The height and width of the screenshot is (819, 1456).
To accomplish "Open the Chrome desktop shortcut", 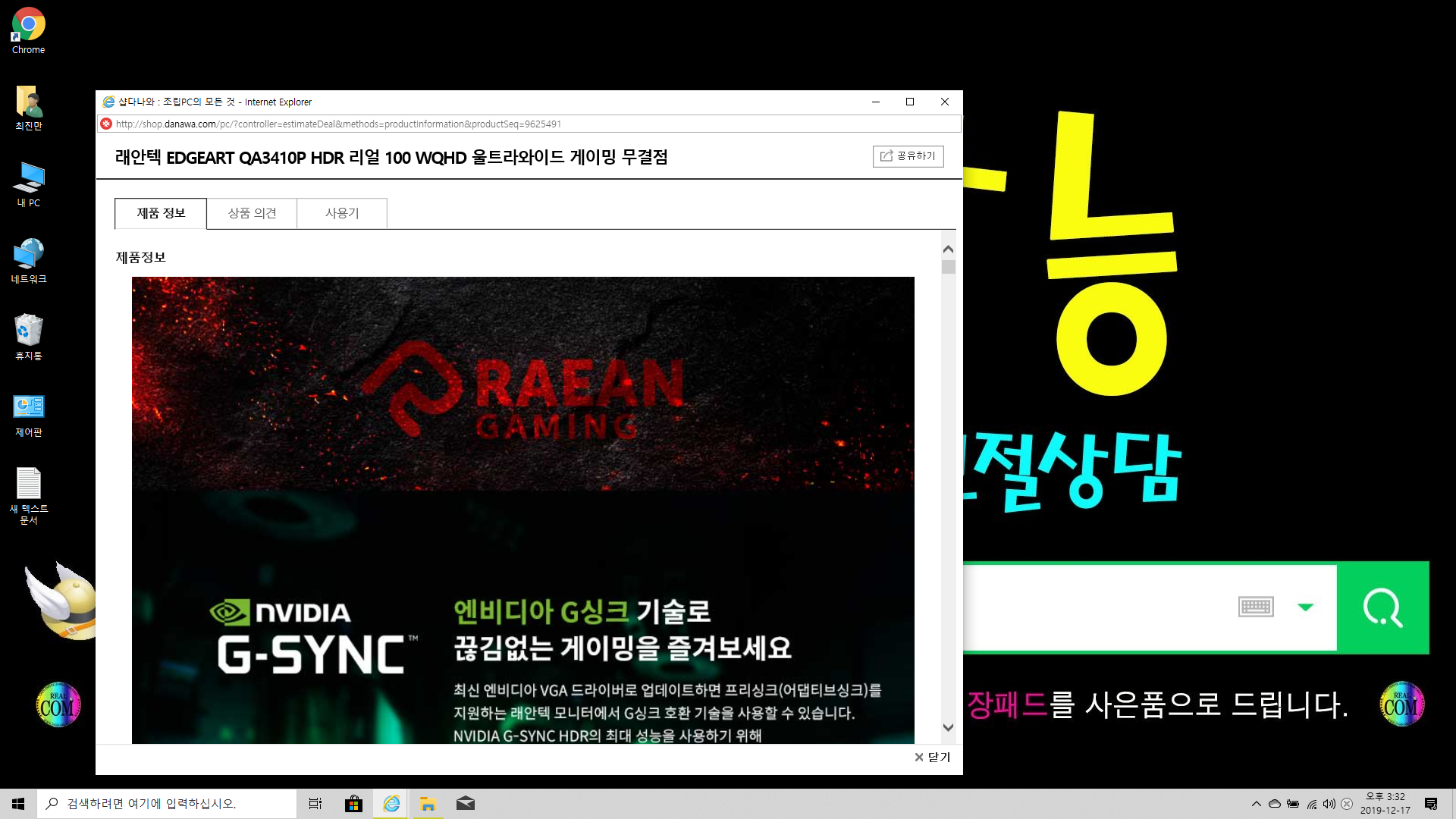I will click(x=28, y=32).
